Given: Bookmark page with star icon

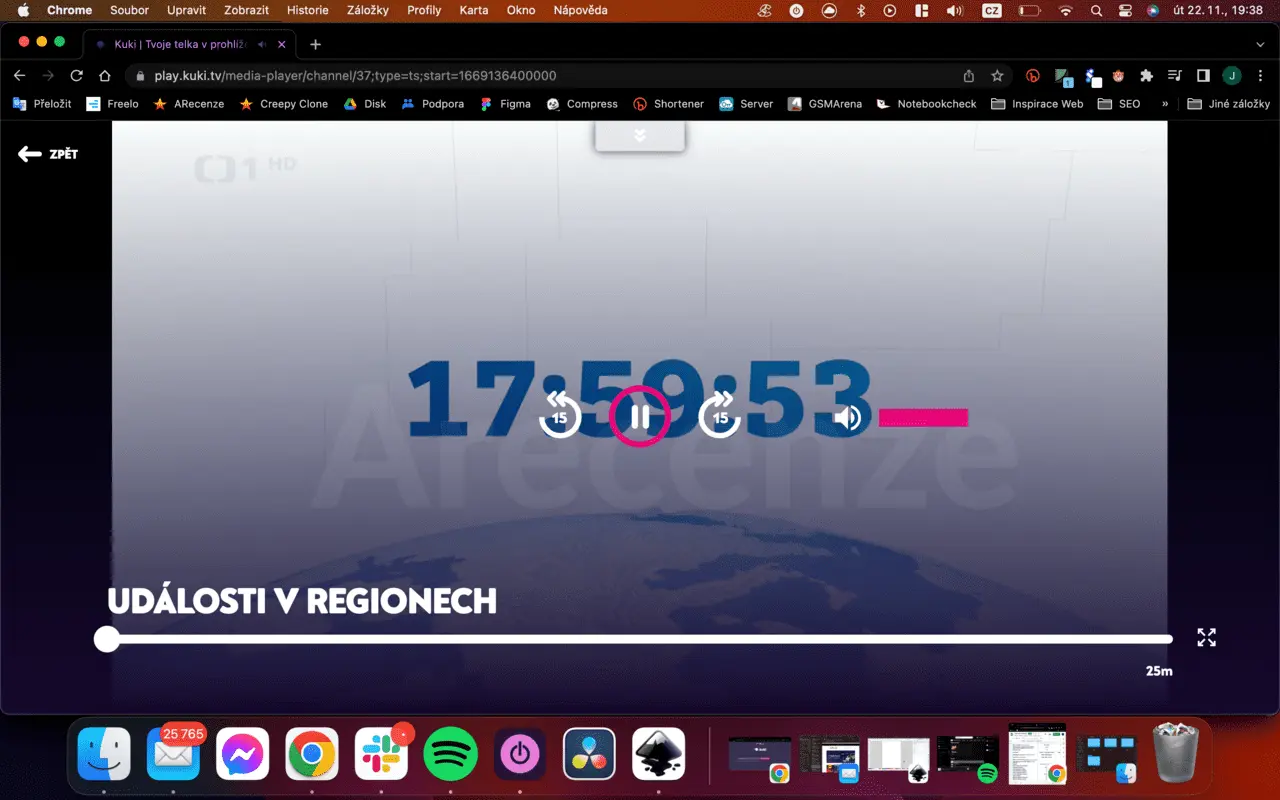Looking at the screenshot, I should (x=997, y=76).
